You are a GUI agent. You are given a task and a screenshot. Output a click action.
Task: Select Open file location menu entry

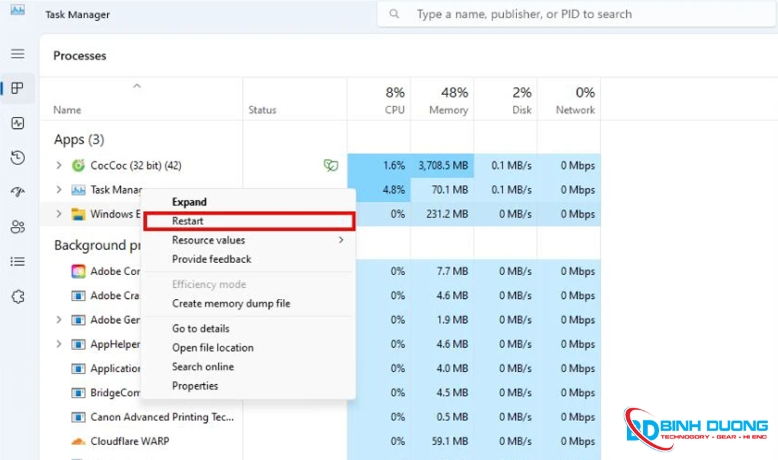point(249,348)
